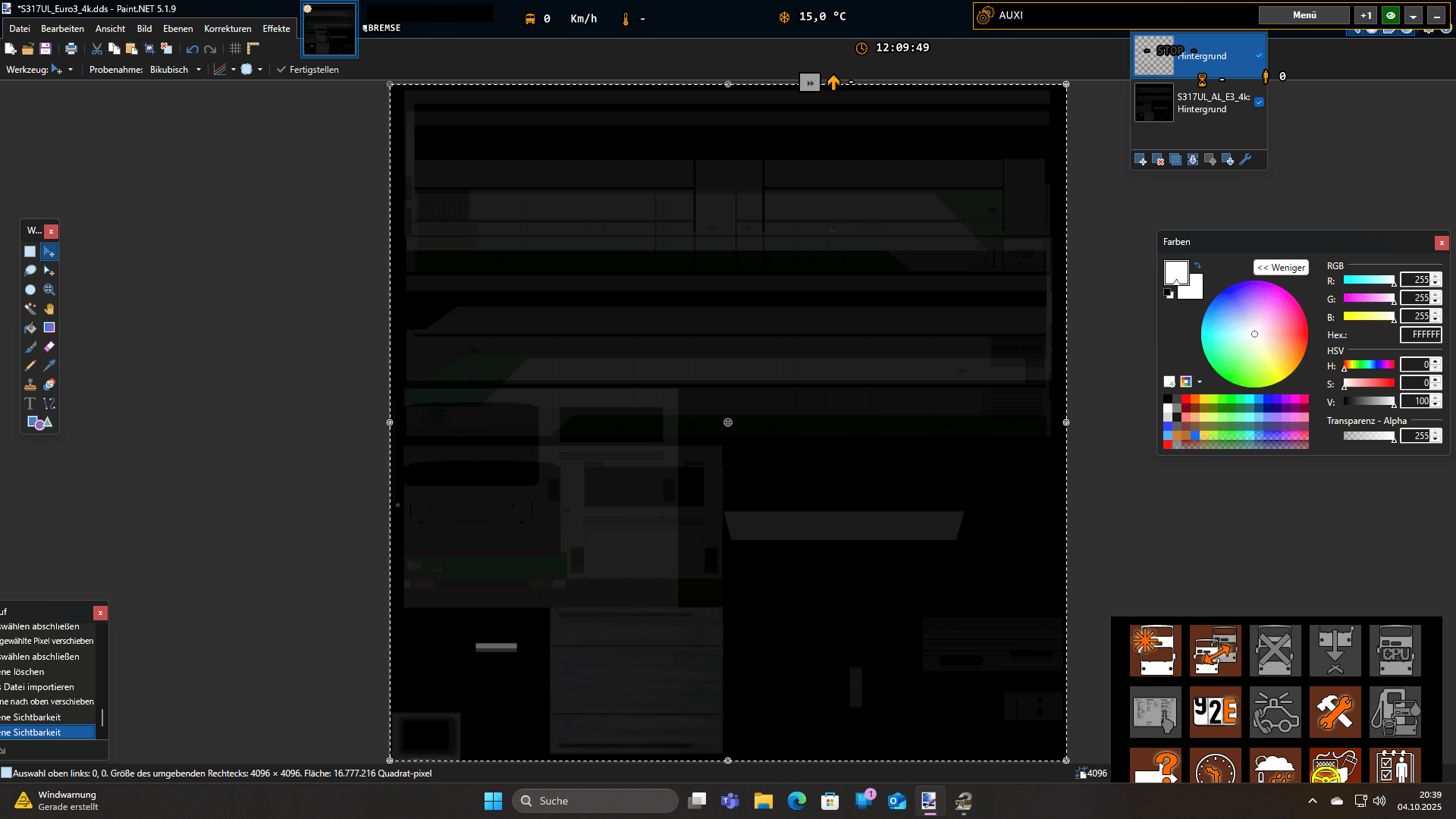
Task: Click the Undo arrow in toolbar
Action: coord(192,49)
